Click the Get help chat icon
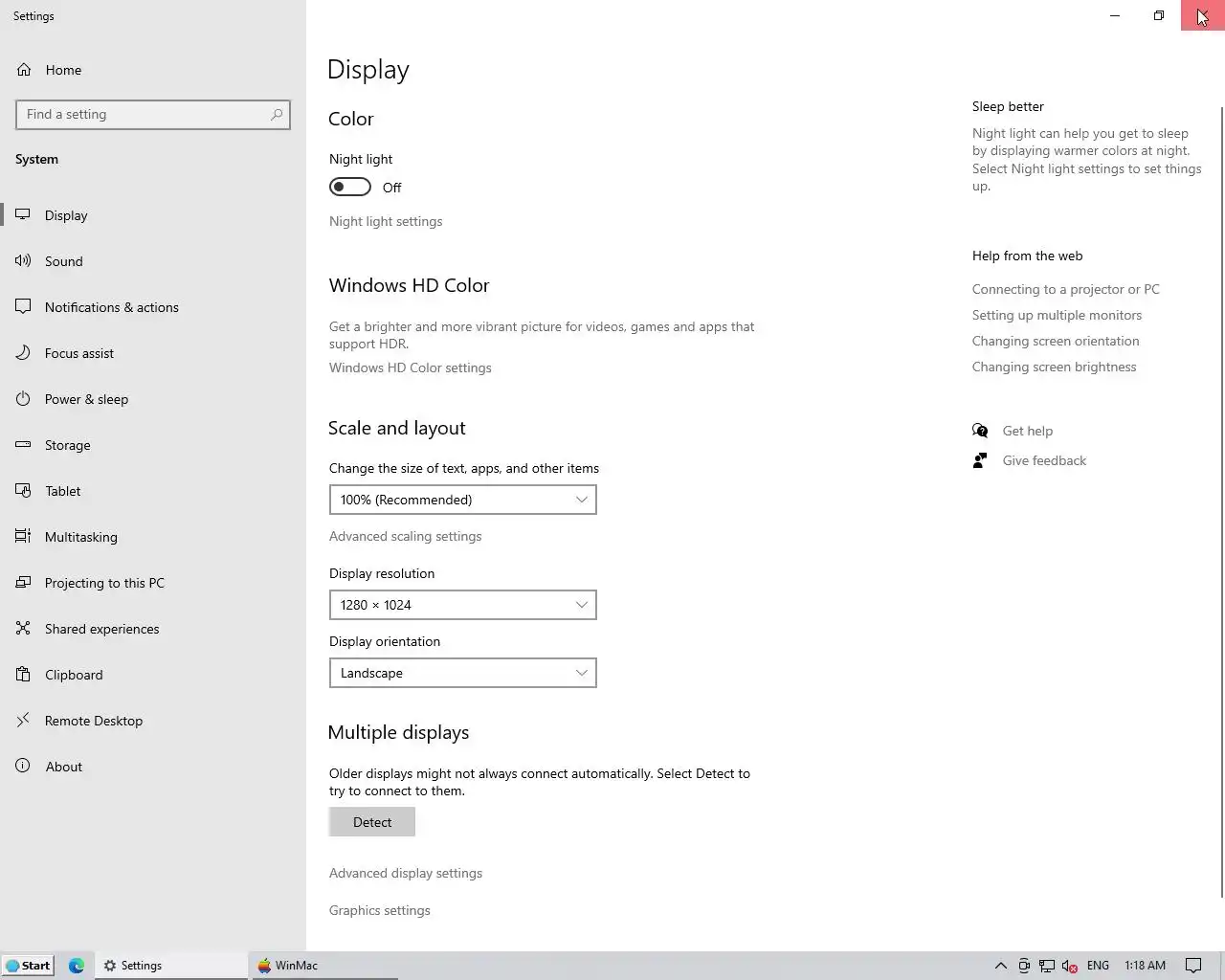Viewport: 1225px width, 980px height. pos(980,431)
